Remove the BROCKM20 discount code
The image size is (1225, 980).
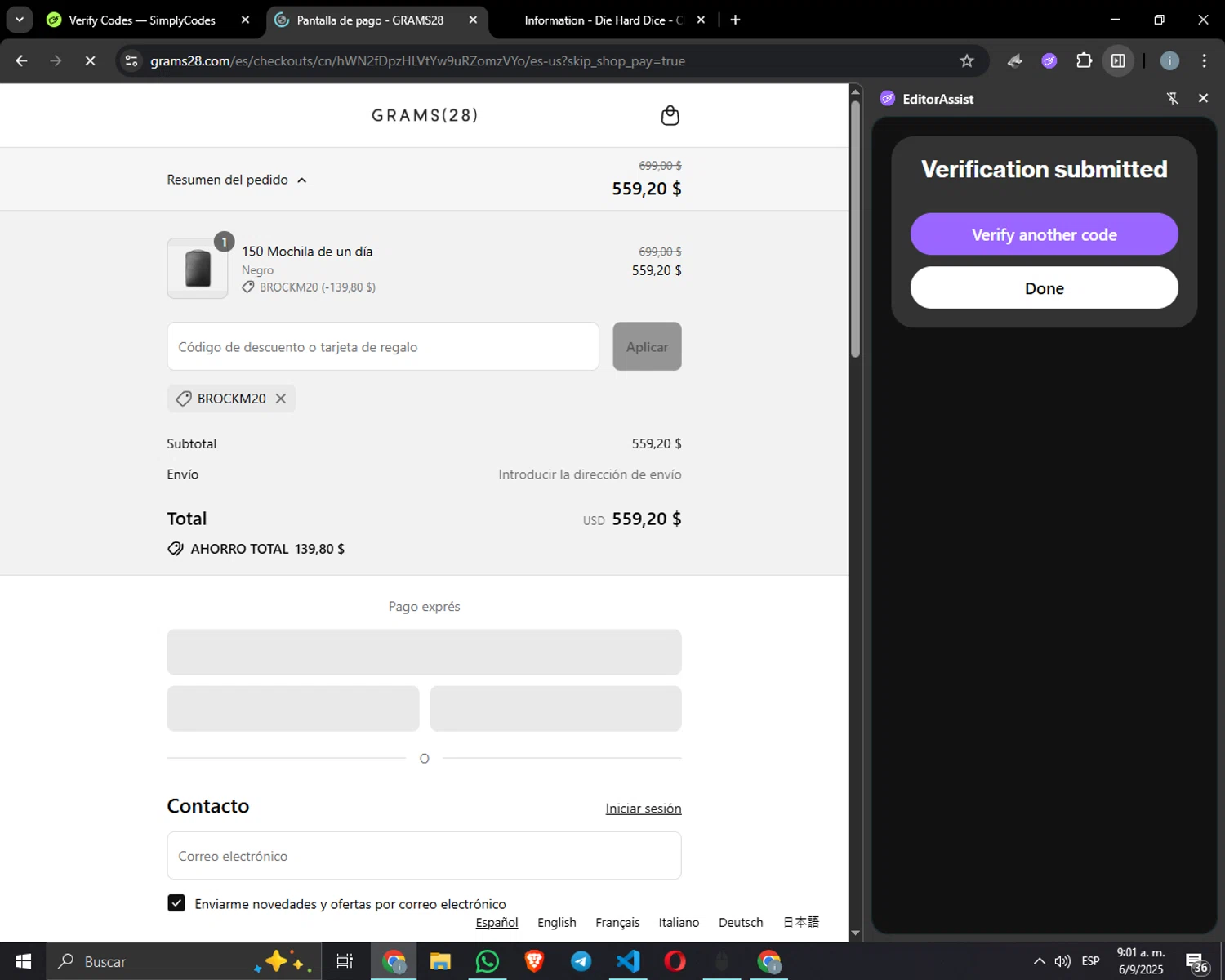coord(281,399)
